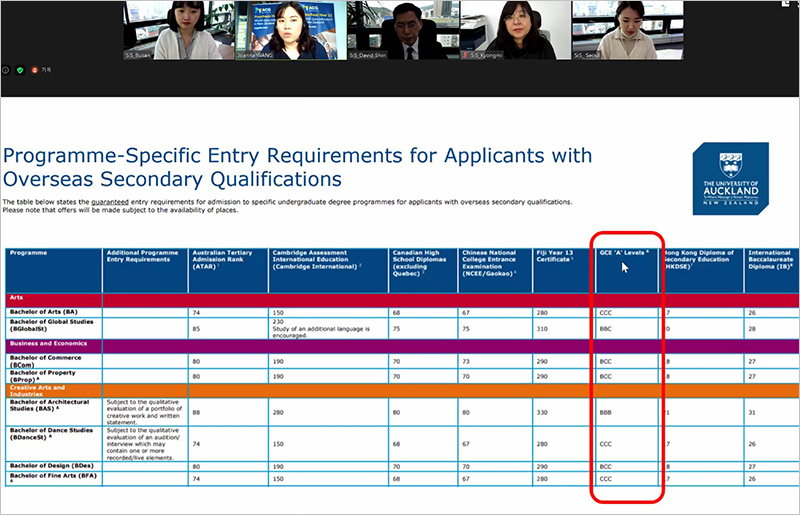Click the red 'Arts' section row
This screenshot has width=800, height=515.
point(402,300)
